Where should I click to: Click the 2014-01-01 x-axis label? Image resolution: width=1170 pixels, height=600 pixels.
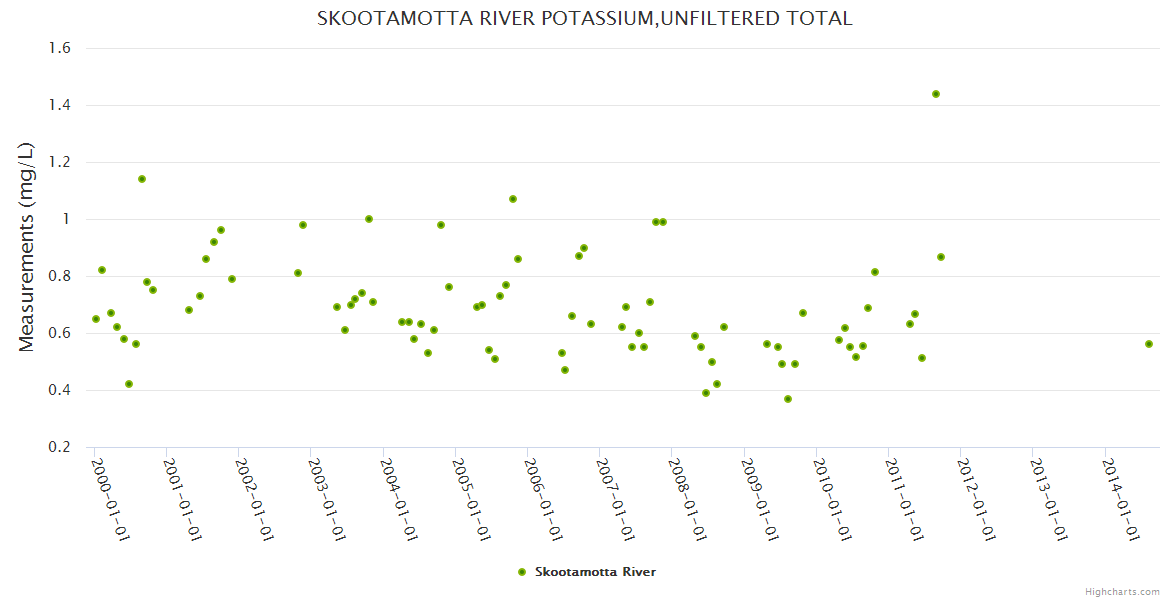(x=1120, y=499)
